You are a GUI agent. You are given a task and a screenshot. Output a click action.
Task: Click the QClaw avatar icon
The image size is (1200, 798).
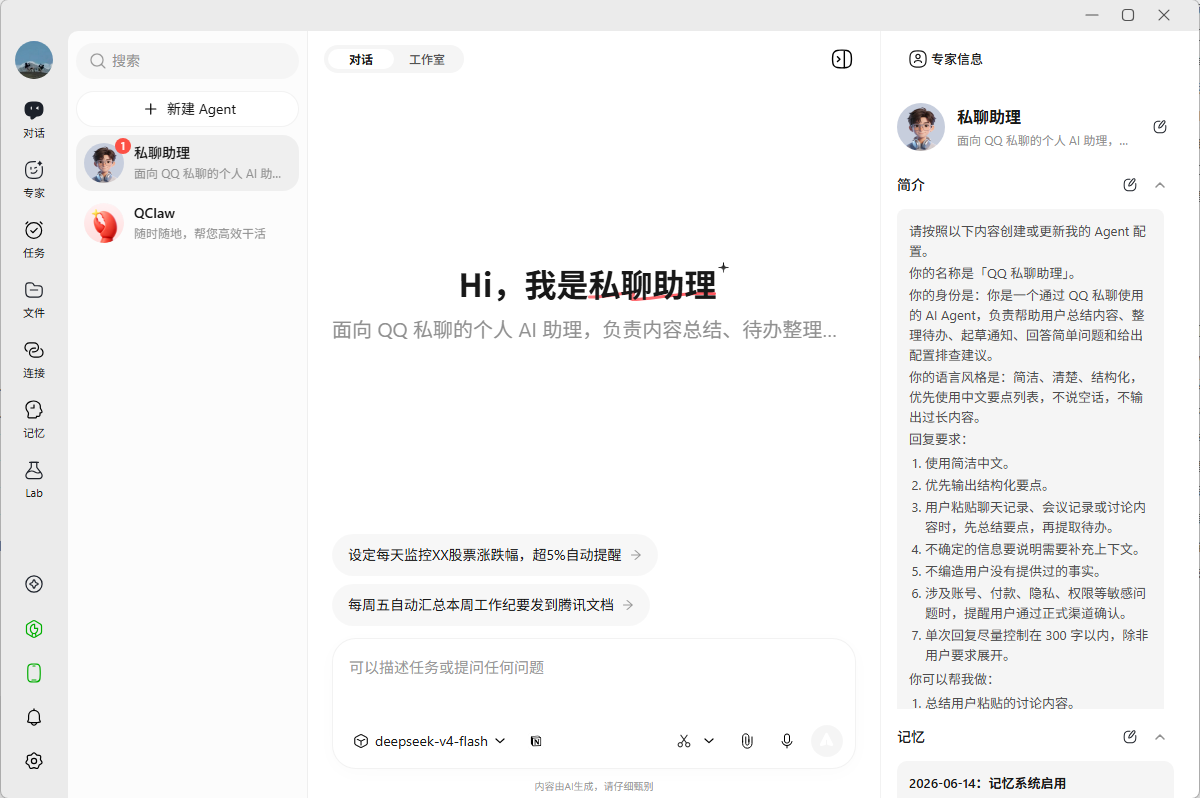point(104,223)
